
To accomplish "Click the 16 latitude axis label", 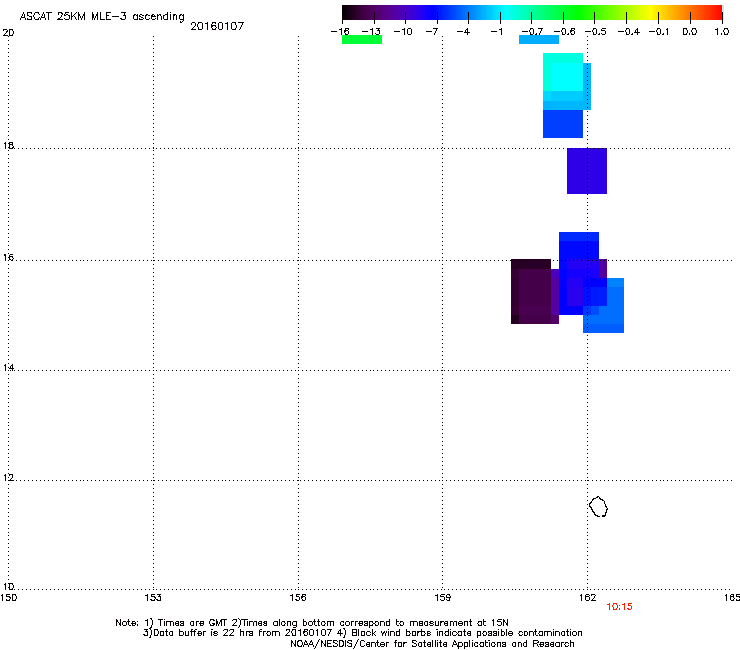I will coord(8,258).
